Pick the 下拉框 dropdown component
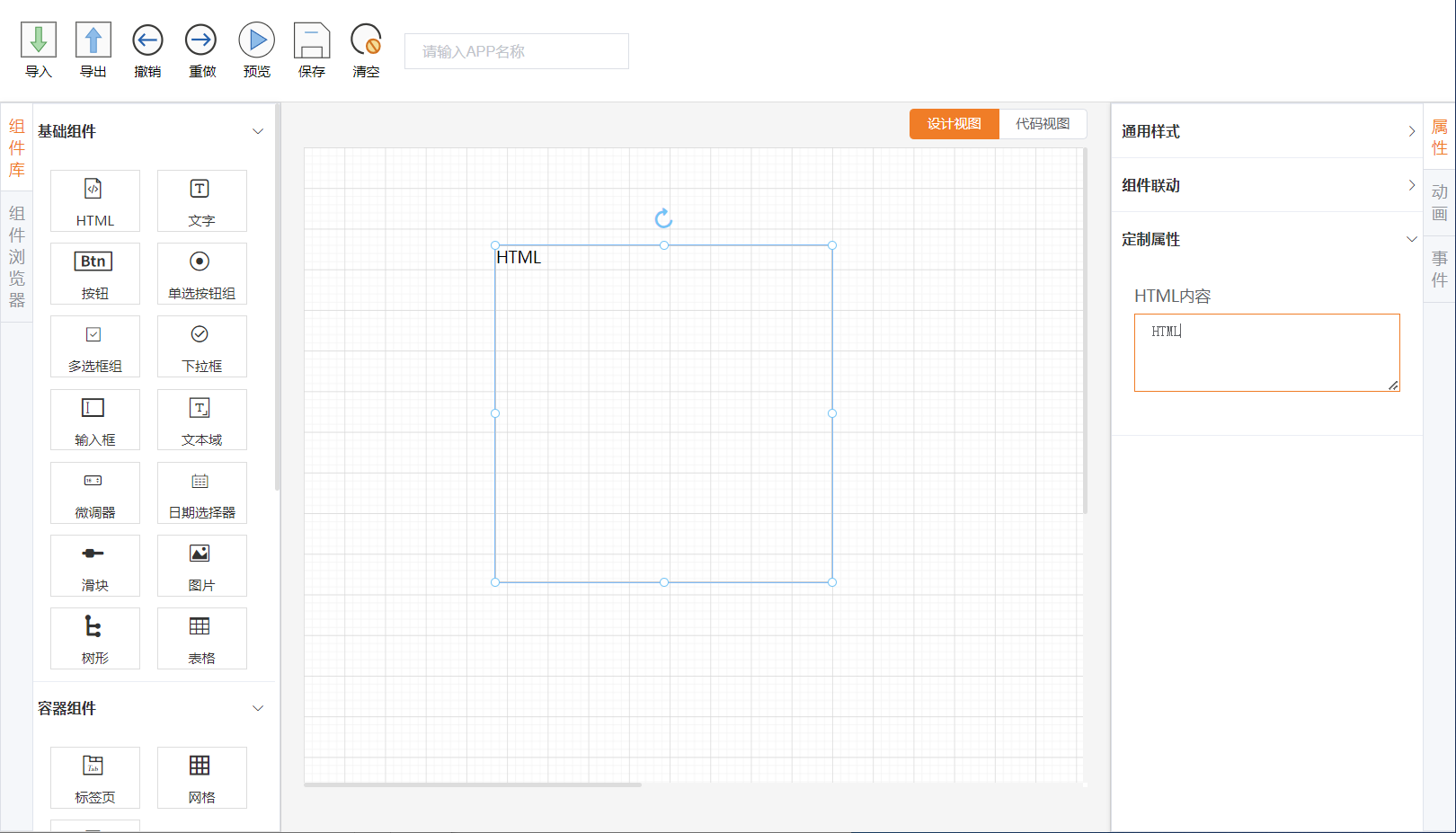The width and height of the screenshot is (1456, 833). point(201,346)
